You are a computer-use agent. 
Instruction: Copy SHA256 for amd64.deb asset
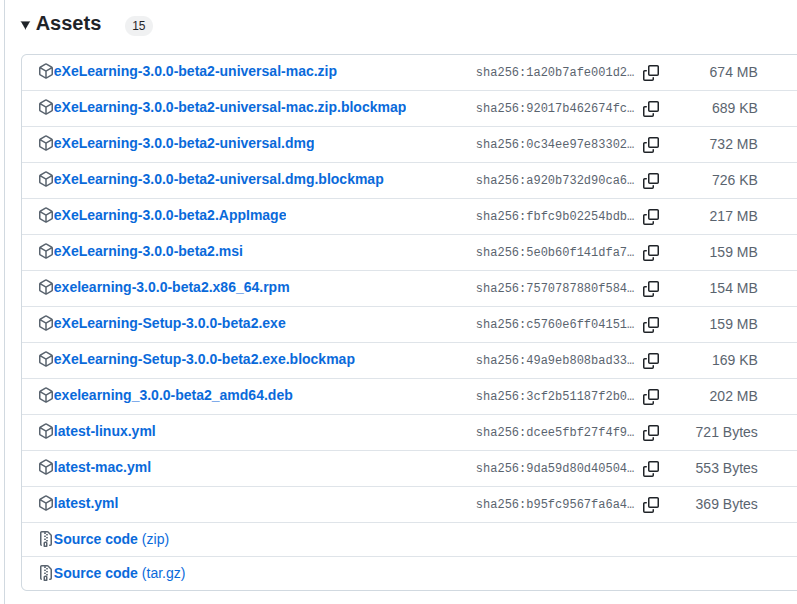point(651,397)
